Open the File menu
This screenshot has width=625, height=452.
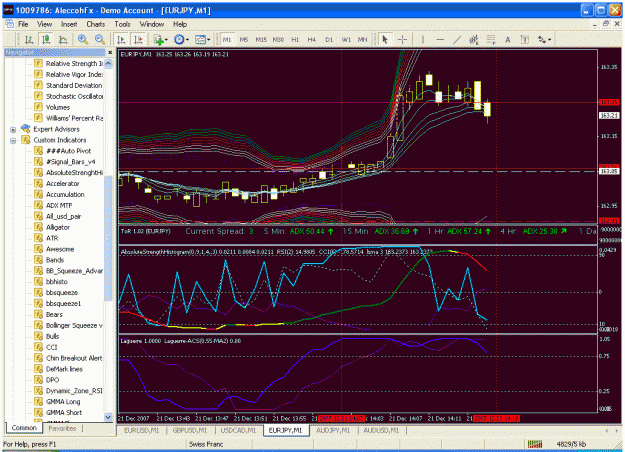[x=23, y=24]
